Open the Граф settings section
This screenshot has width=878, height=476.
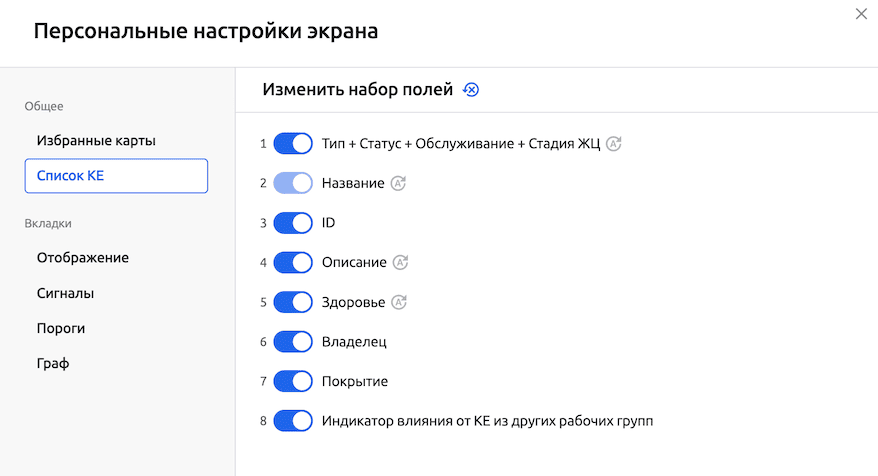coord(53,363)
